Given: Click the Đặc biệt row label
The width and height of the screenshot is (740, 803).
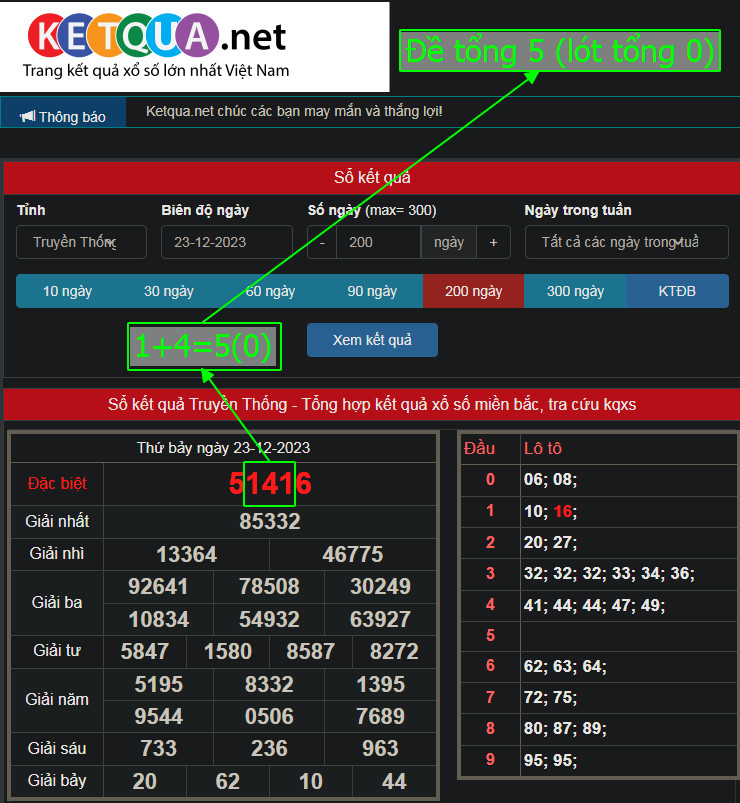Looking at the screenshot, I should tap(57, 483).
